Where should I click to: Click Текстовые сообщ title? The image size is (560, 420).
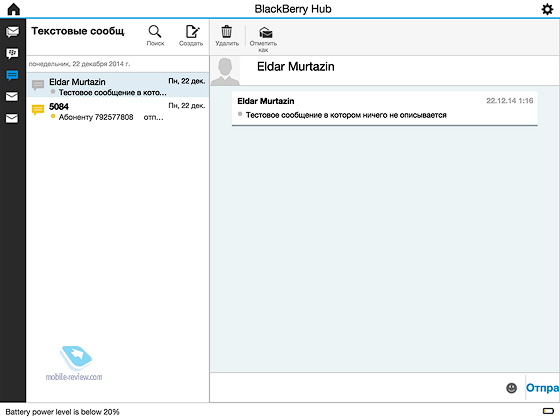point(78,31)
